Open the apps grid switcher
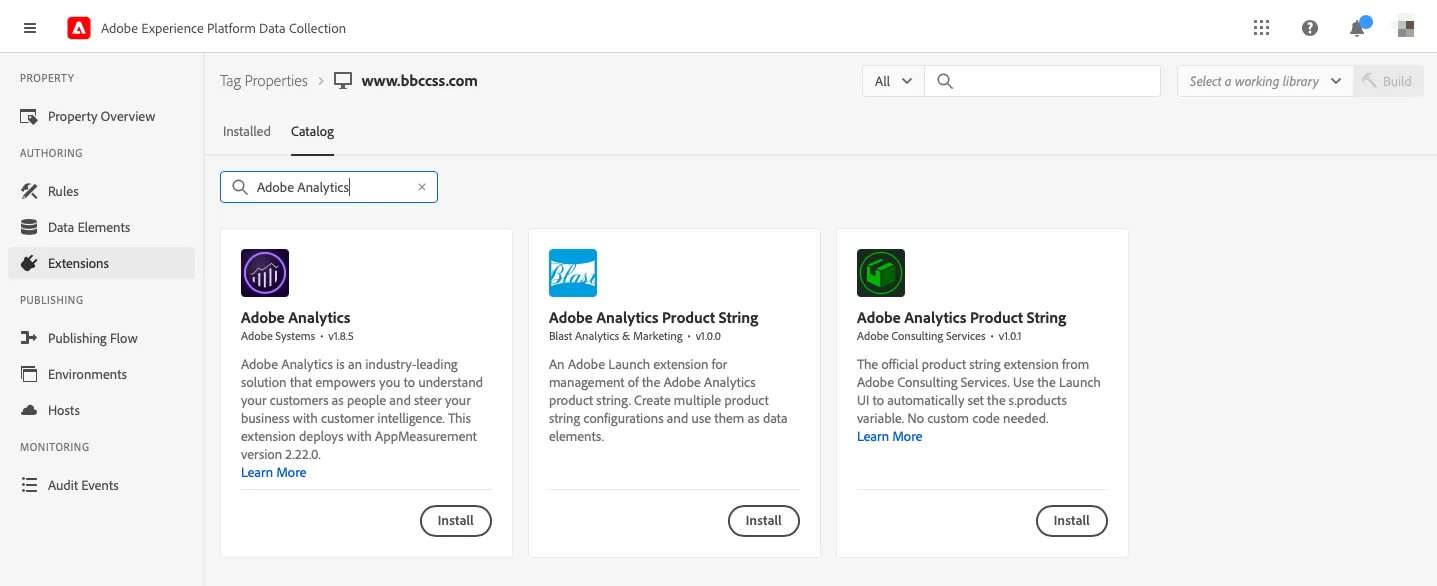 1262,28
